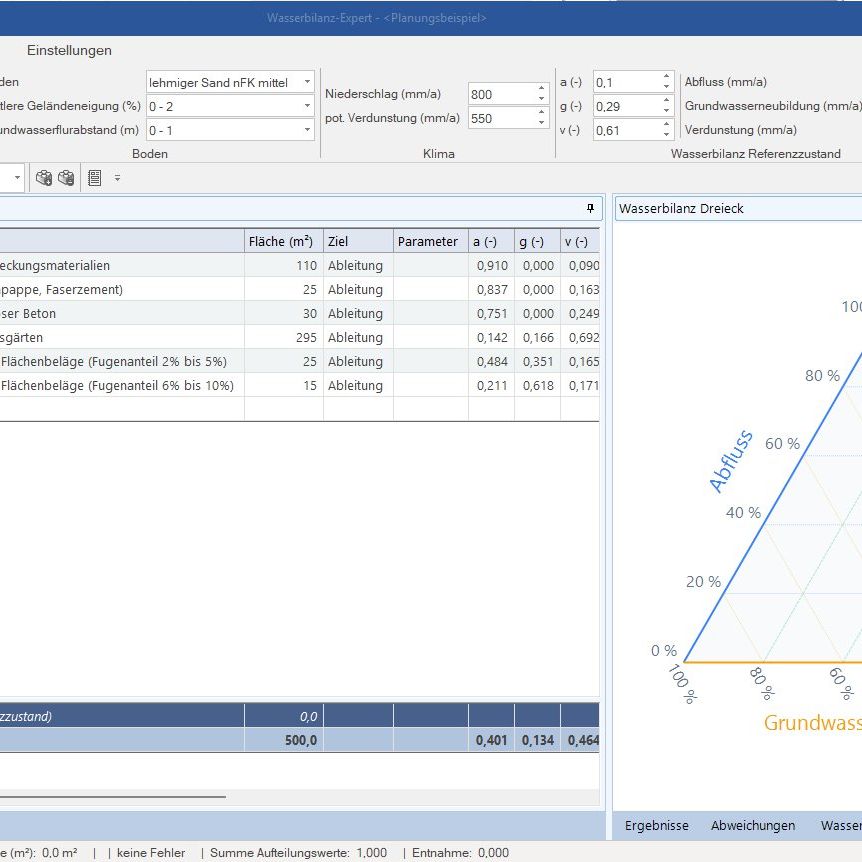Click the horizontal scrollbar below the table
Image resolution: width=862 pixels, height=862 pixels.
coord(110,797)
